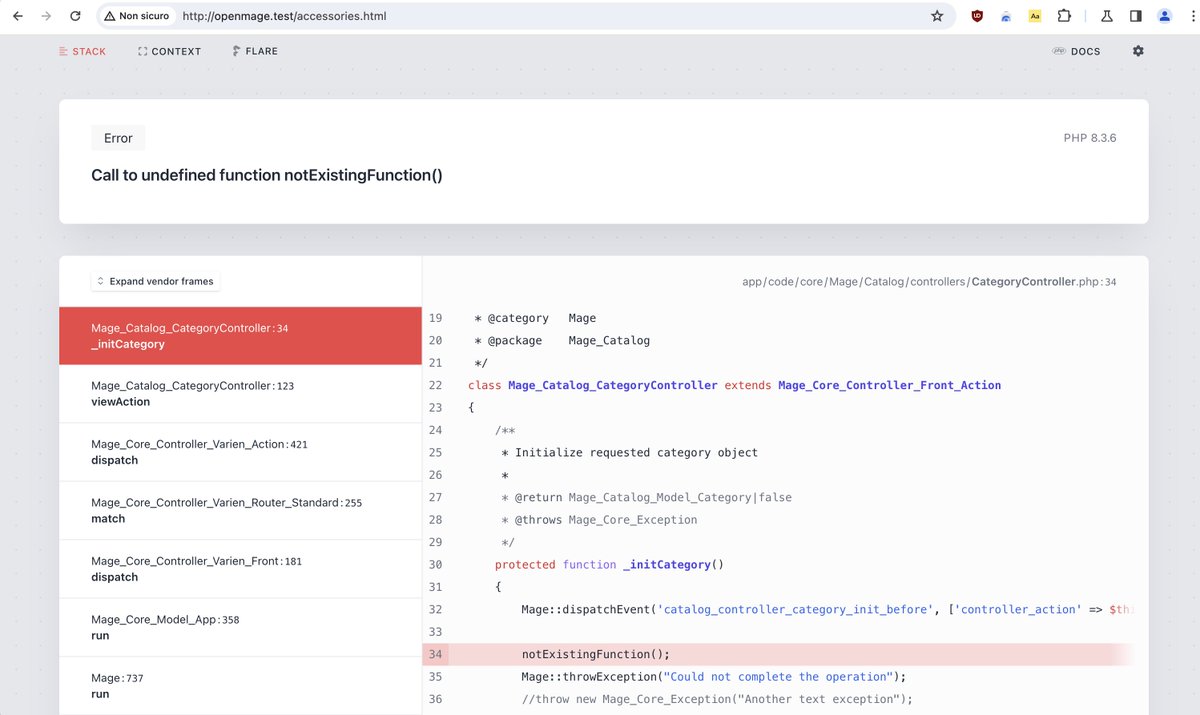The height and width of the screenshot is (715, 1200).
Task: Click the '@category Mage' comment line
Action: [535, 318]
